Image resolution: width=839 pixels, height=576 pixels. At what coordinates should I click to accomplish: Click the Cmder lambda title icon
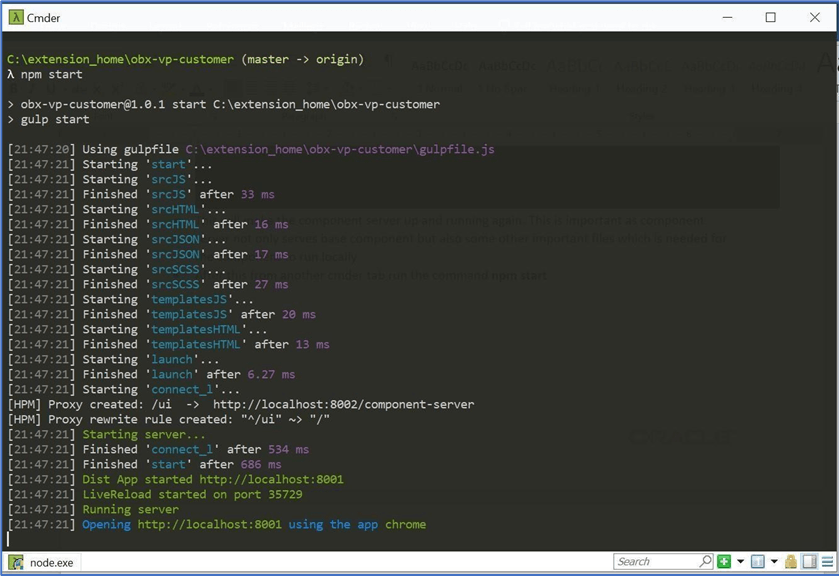[x=16, y=18]
